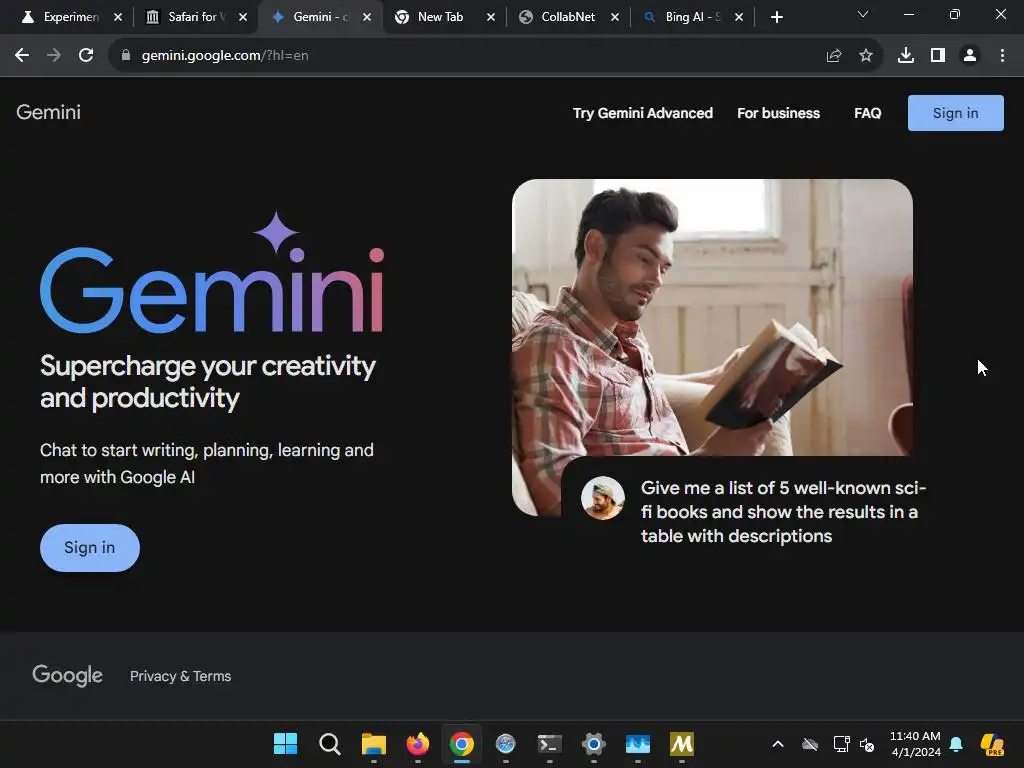1024x768 pixels.
Task: Close the CollabNet tab
Action: pos(615,17)
